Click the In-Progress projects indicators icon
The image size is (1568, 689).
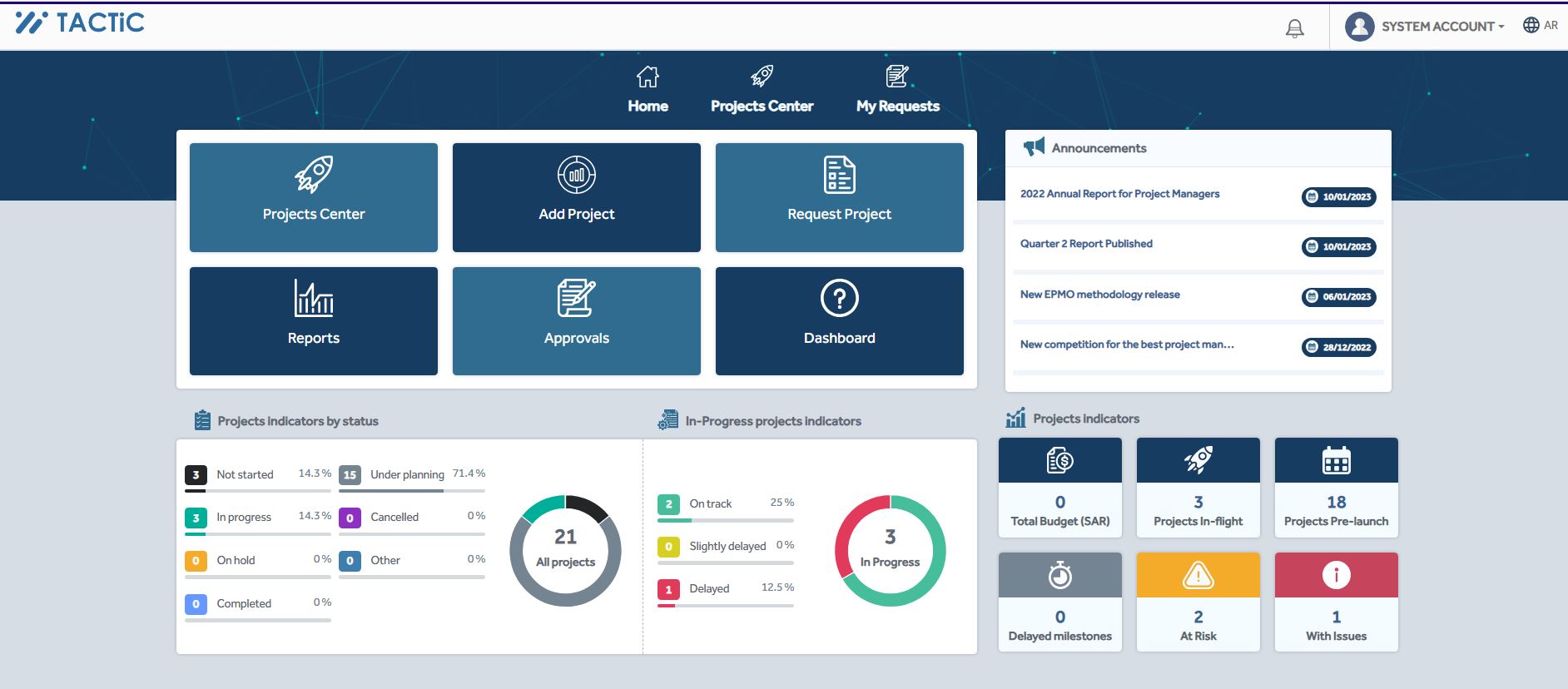668,420
